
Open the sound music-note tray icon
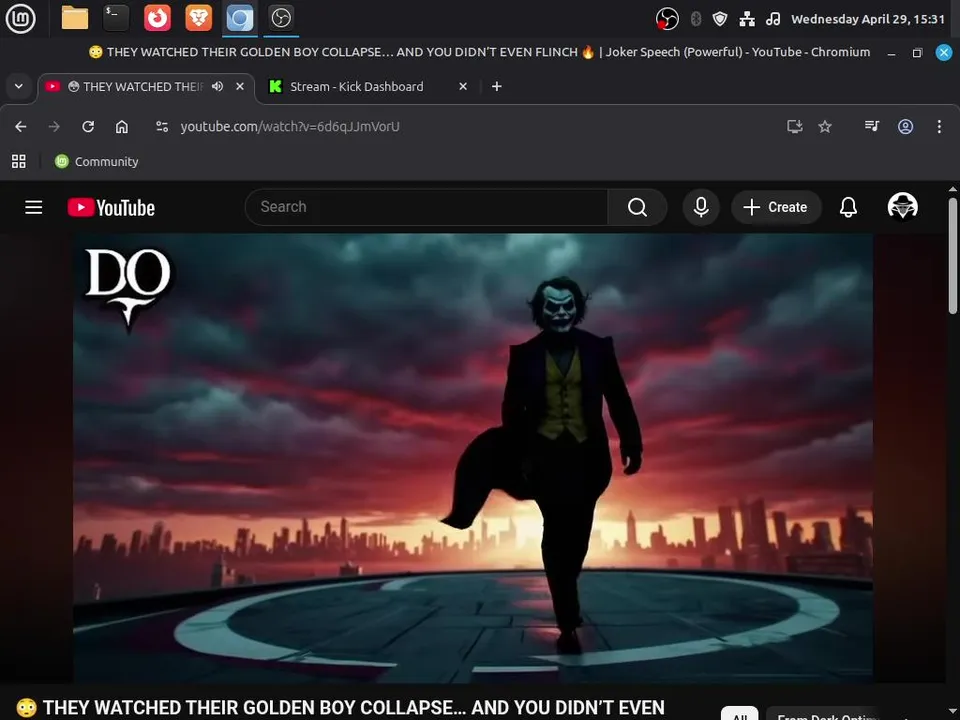point(773,19)
